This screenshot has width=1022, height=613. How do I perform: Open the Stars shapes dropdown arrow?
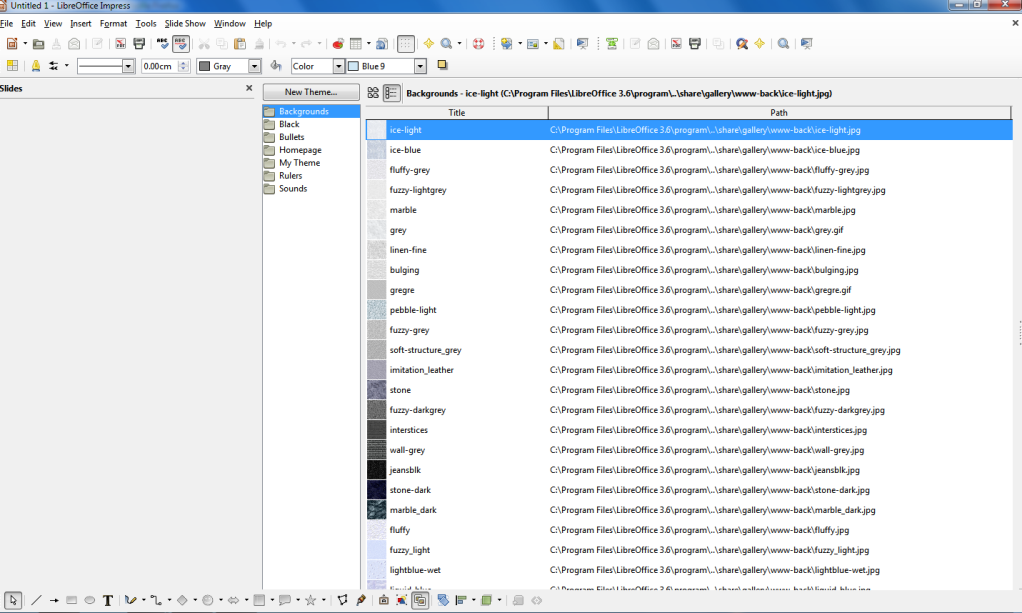(323, 600)
